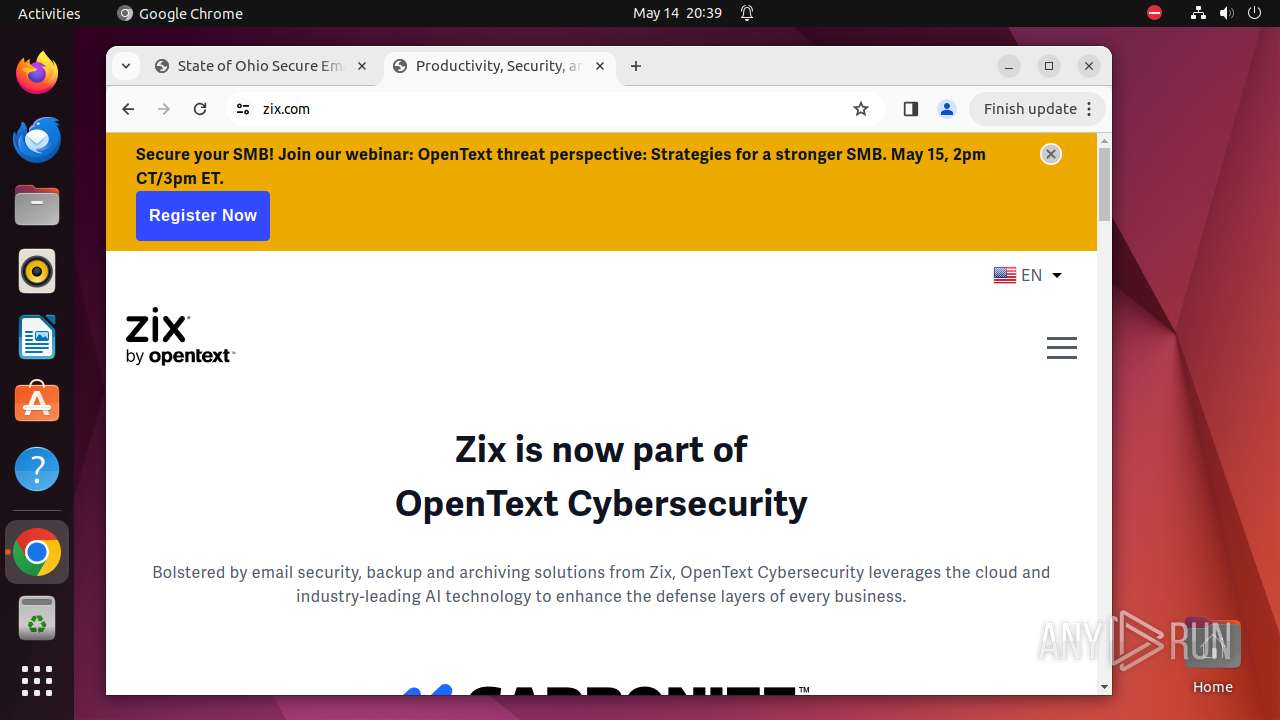Image resolution: width=1280 pixels, height=720 pixels.
Task: Click the red do-not-disturb tray icon
Action: pos(1154,13)
